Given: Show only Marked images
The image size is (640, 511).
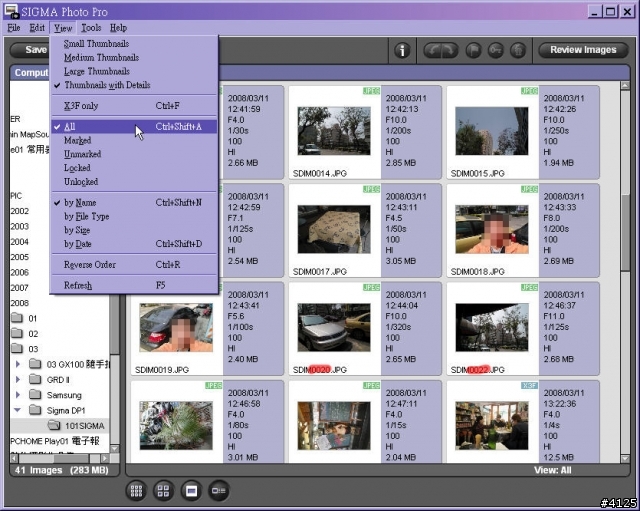Looking at the screenshot, I should [133, 140].
